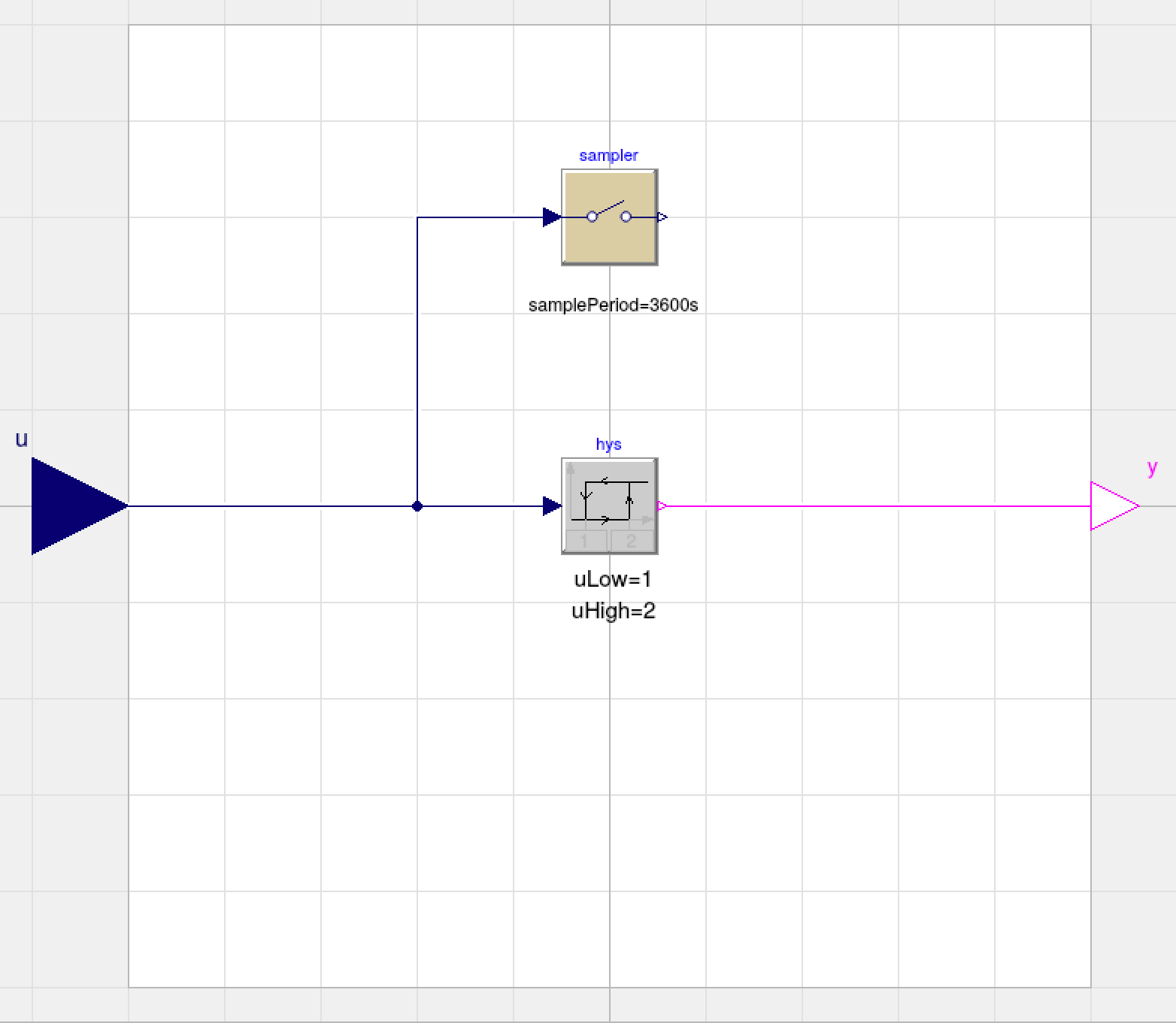
Task: Select the magenta connection line to y
Action: pos(878,506)
